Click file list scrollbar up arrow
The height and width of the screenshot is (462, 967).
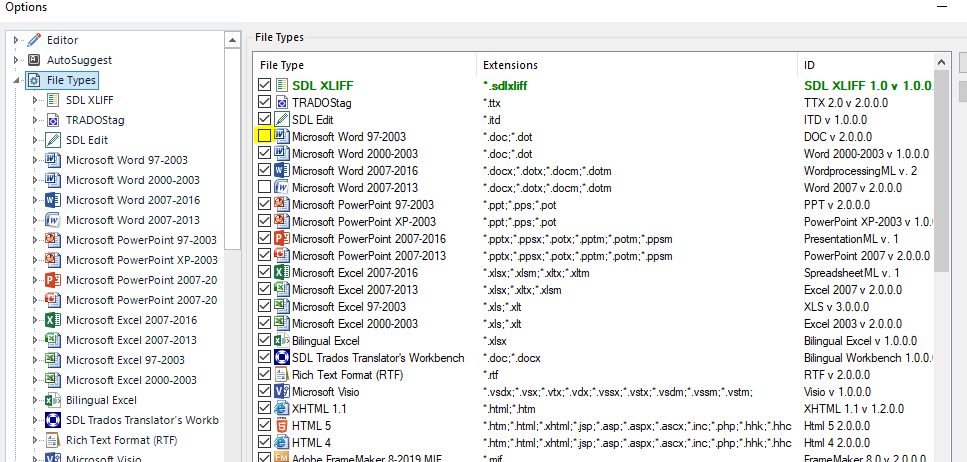942,62
